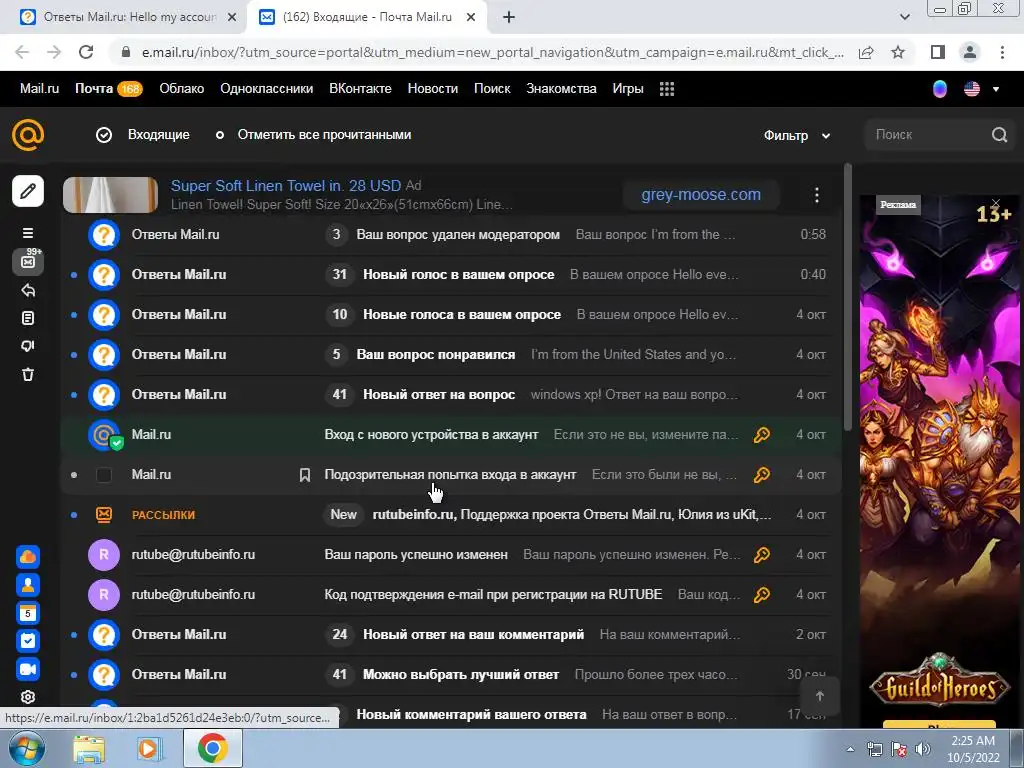Open the Почта link with 168 badge
The width and height of the screenshot is (1024, 768).
[x=108, y=89]
